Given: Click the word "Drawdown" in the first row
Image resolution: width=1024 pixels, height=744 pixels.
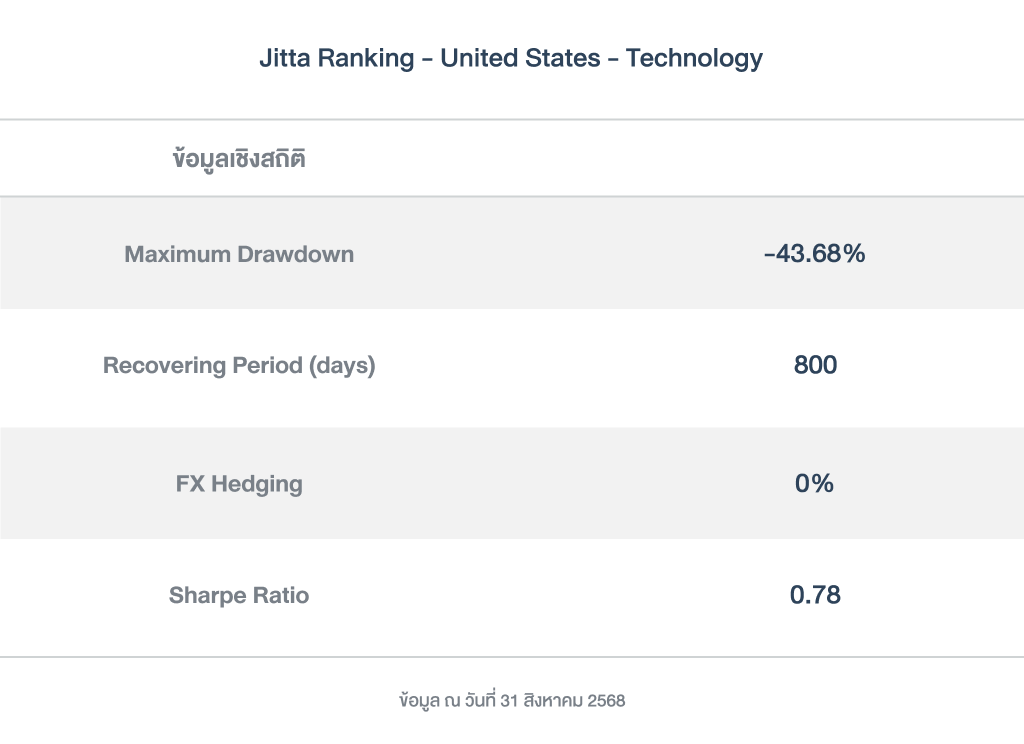Looking at the screenshot, I should [296, 254].
